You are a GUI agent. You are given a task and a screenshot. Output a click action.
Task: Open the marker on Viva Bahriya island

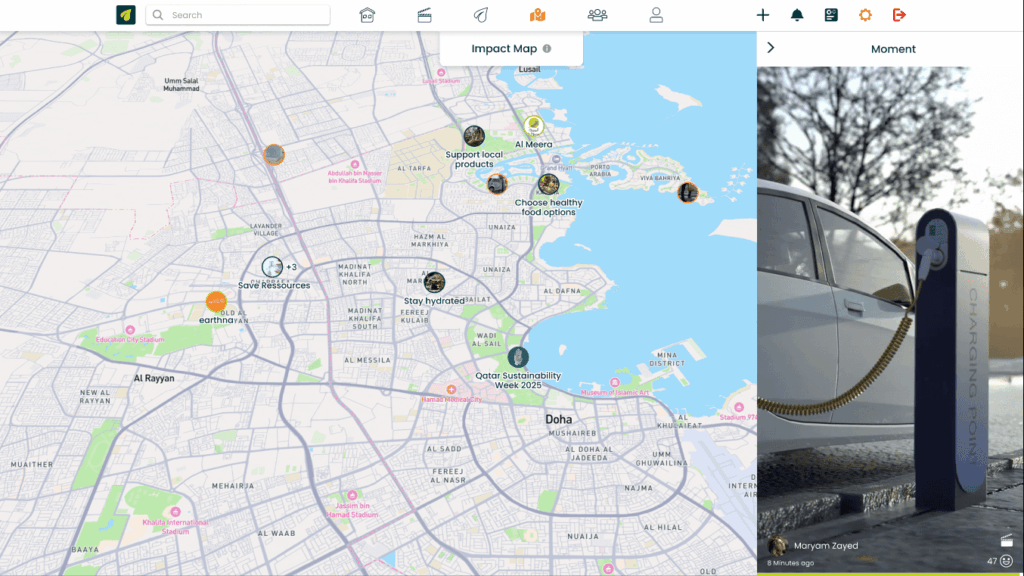coord(688,193)
